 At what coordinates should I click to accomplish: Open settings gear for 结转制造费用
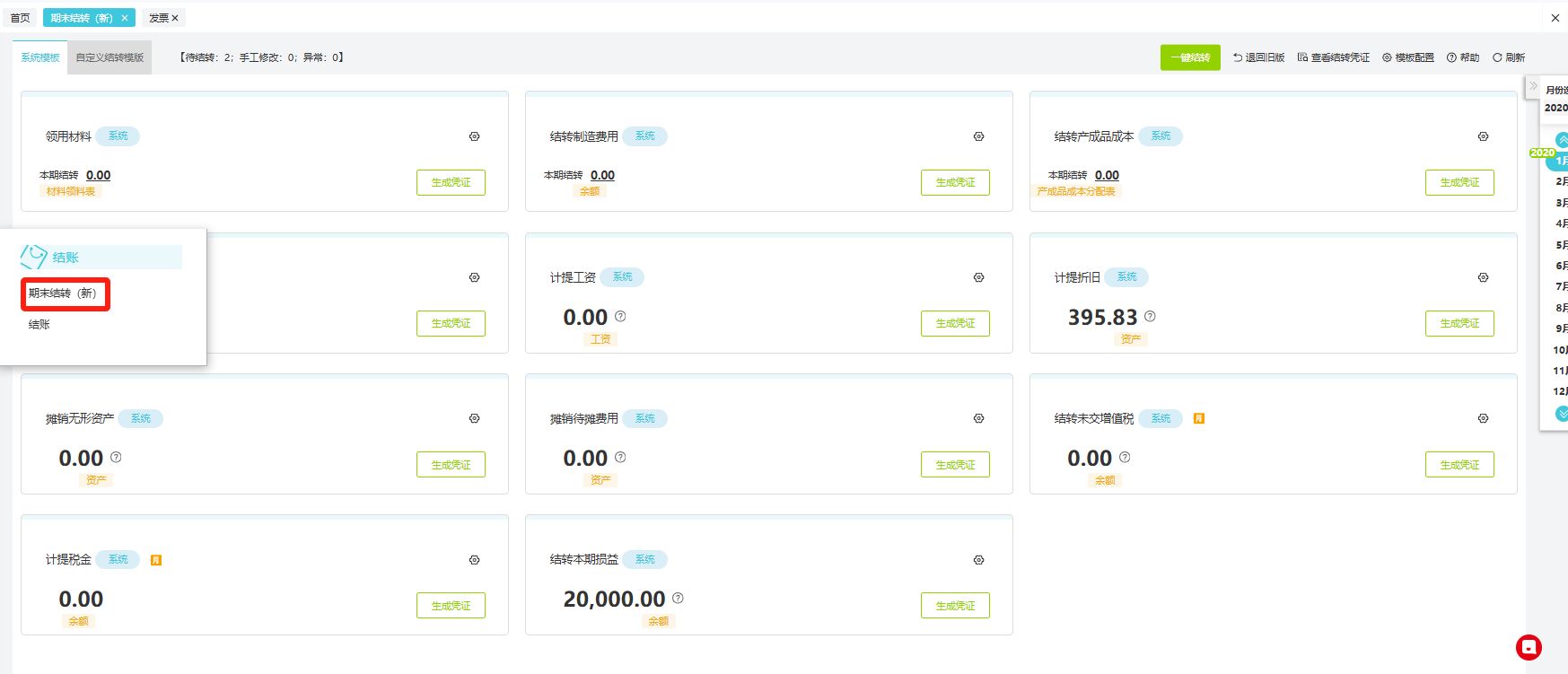pyautogui.click(x=978, y=136)
